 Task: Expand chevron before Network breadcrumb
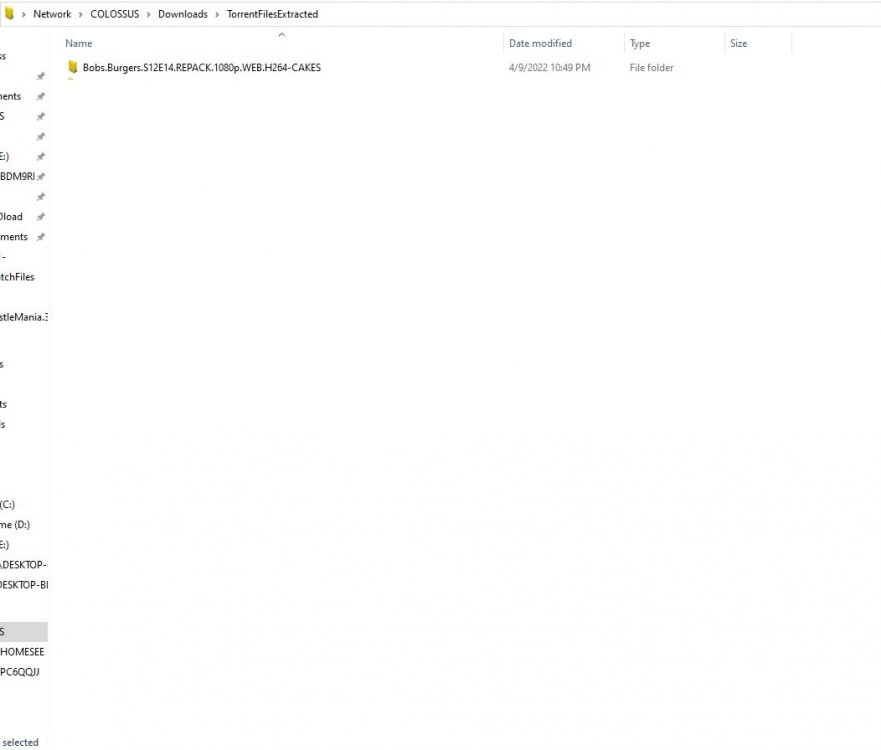click(24, 15)
